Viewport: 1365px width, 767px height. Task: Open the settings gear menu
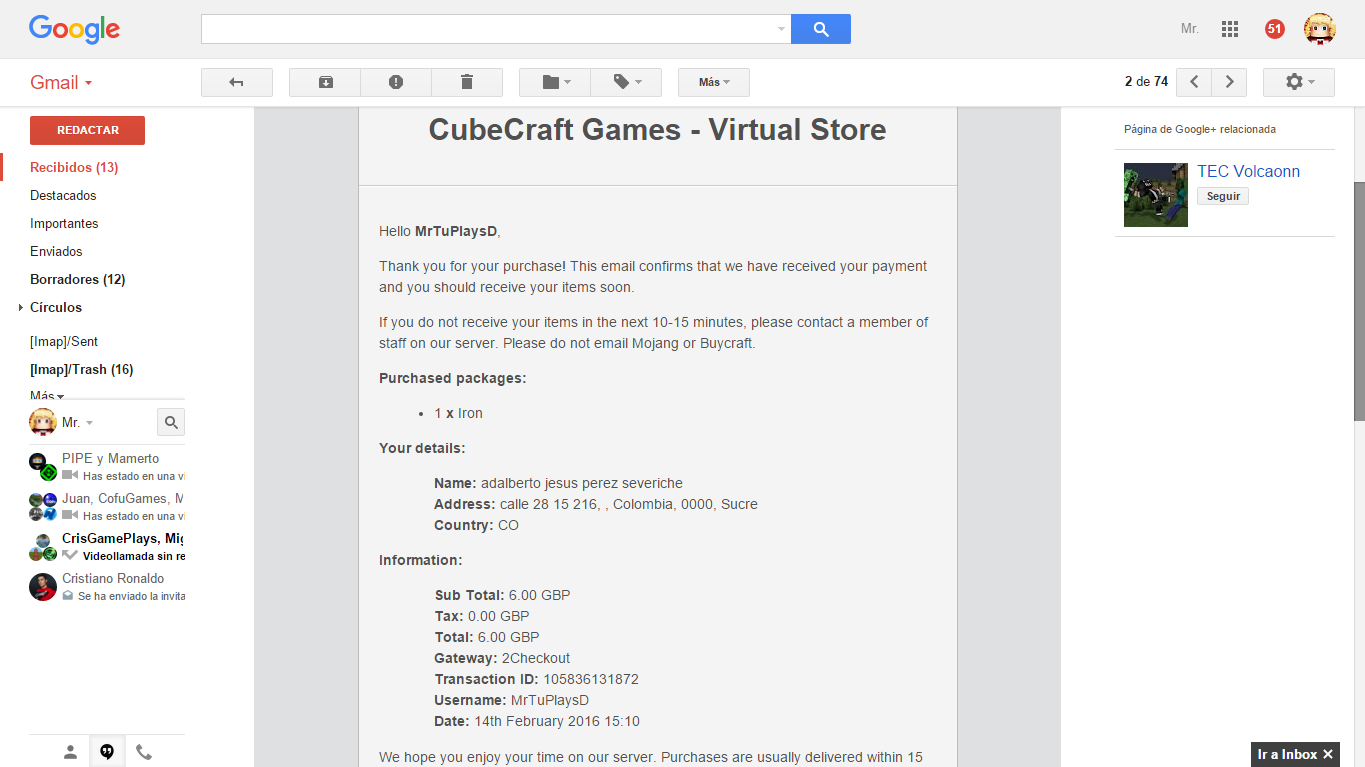[1299, 82]
